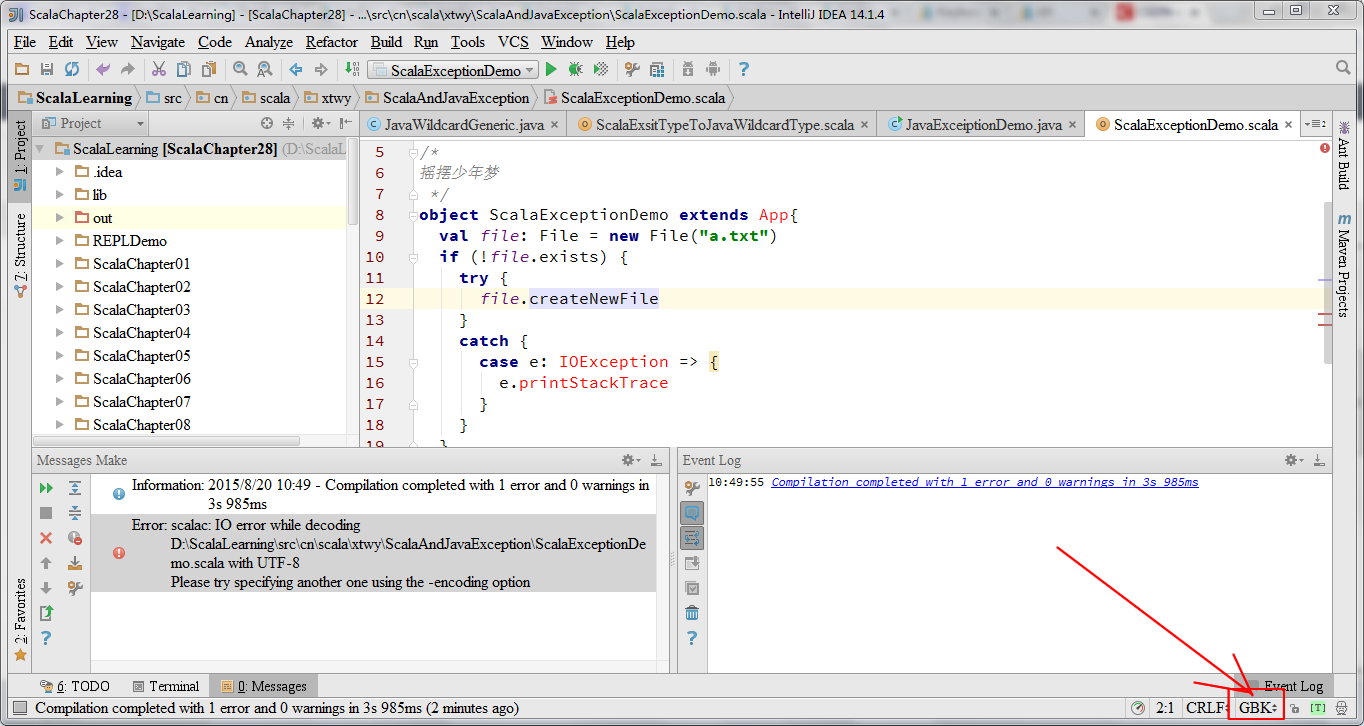1364x726 pixels.
Task: Click the Copy toolbar icon
Action: coord(184,69)
